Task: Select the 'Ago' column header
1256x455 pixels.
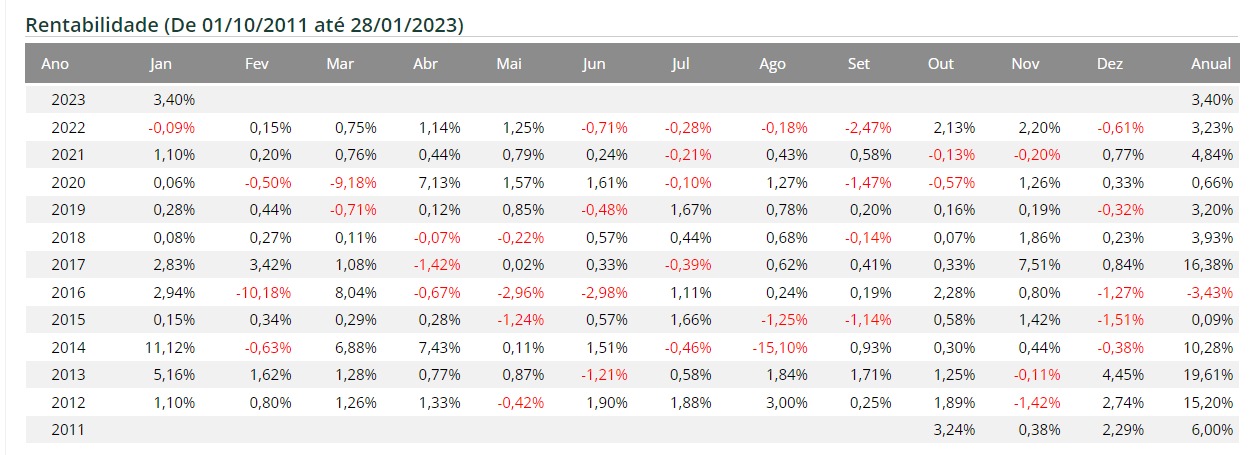Action: (x=772, y=64)
